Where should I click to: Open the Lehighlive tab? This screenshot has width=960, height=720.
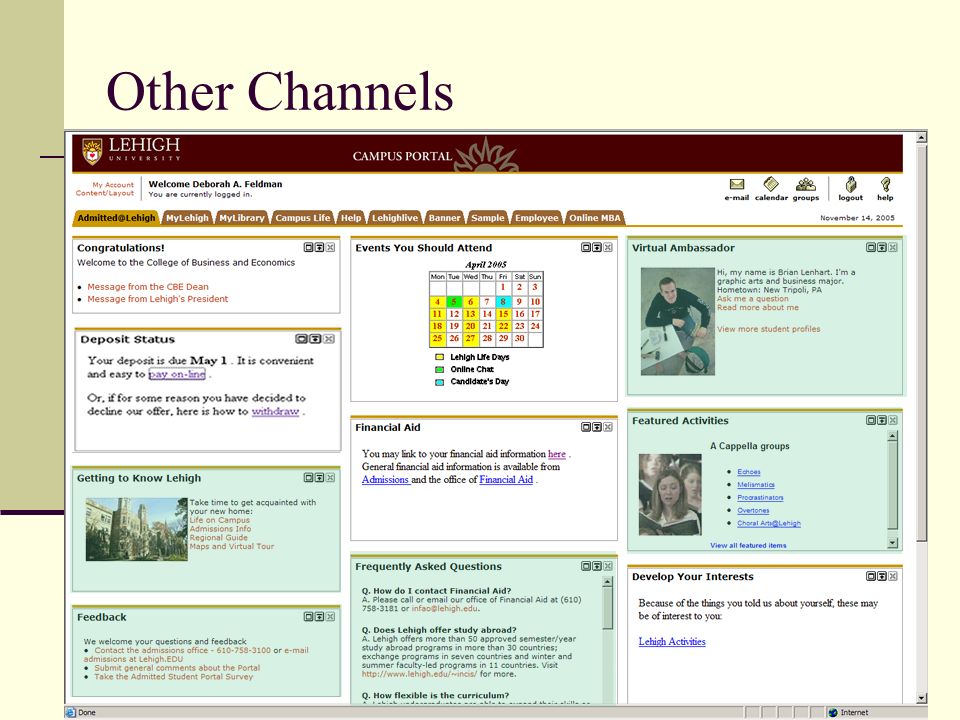(395, 218)
